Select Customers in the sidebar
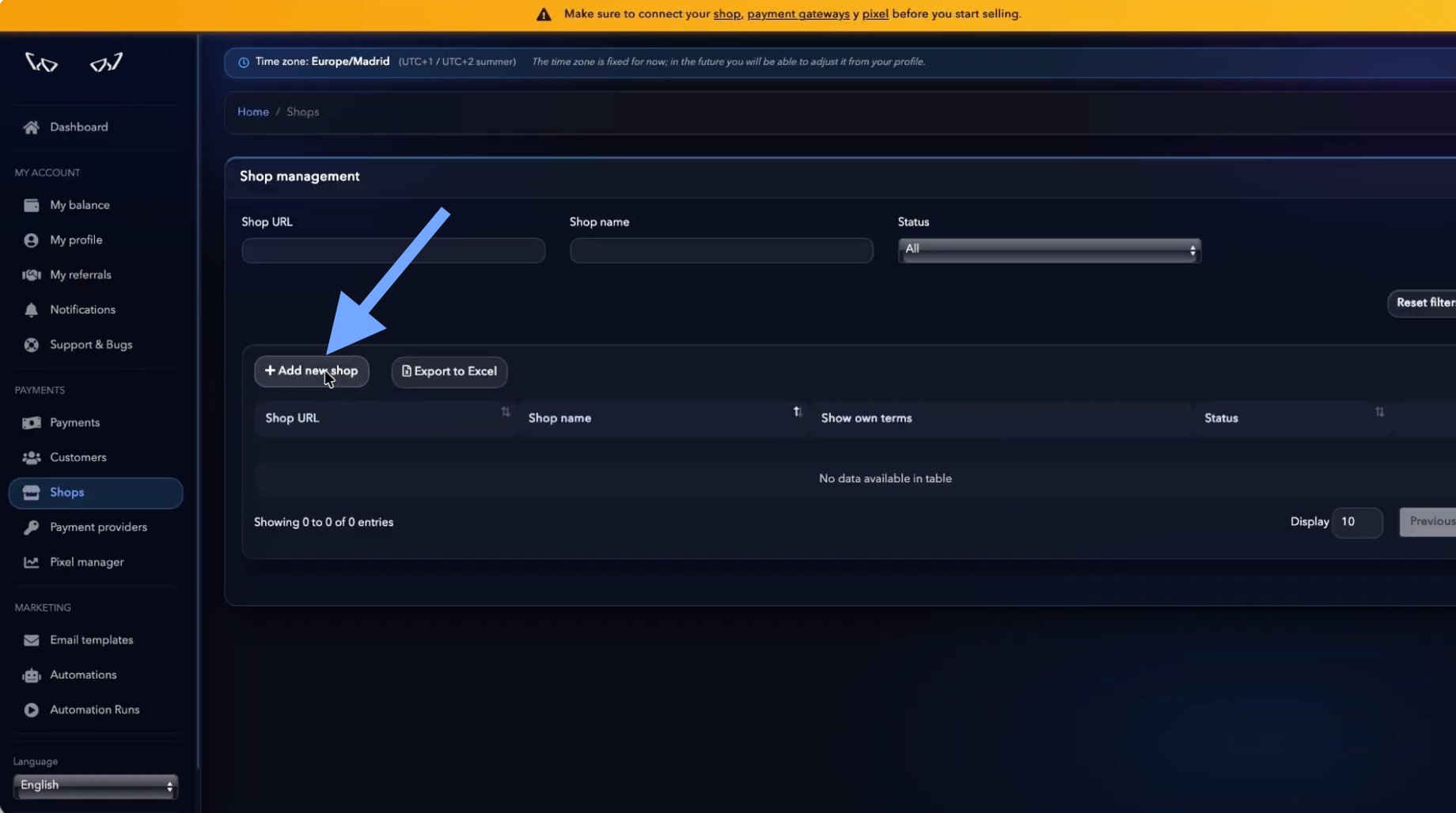The width and height of the screenshot is (1456, 813). 78,458
